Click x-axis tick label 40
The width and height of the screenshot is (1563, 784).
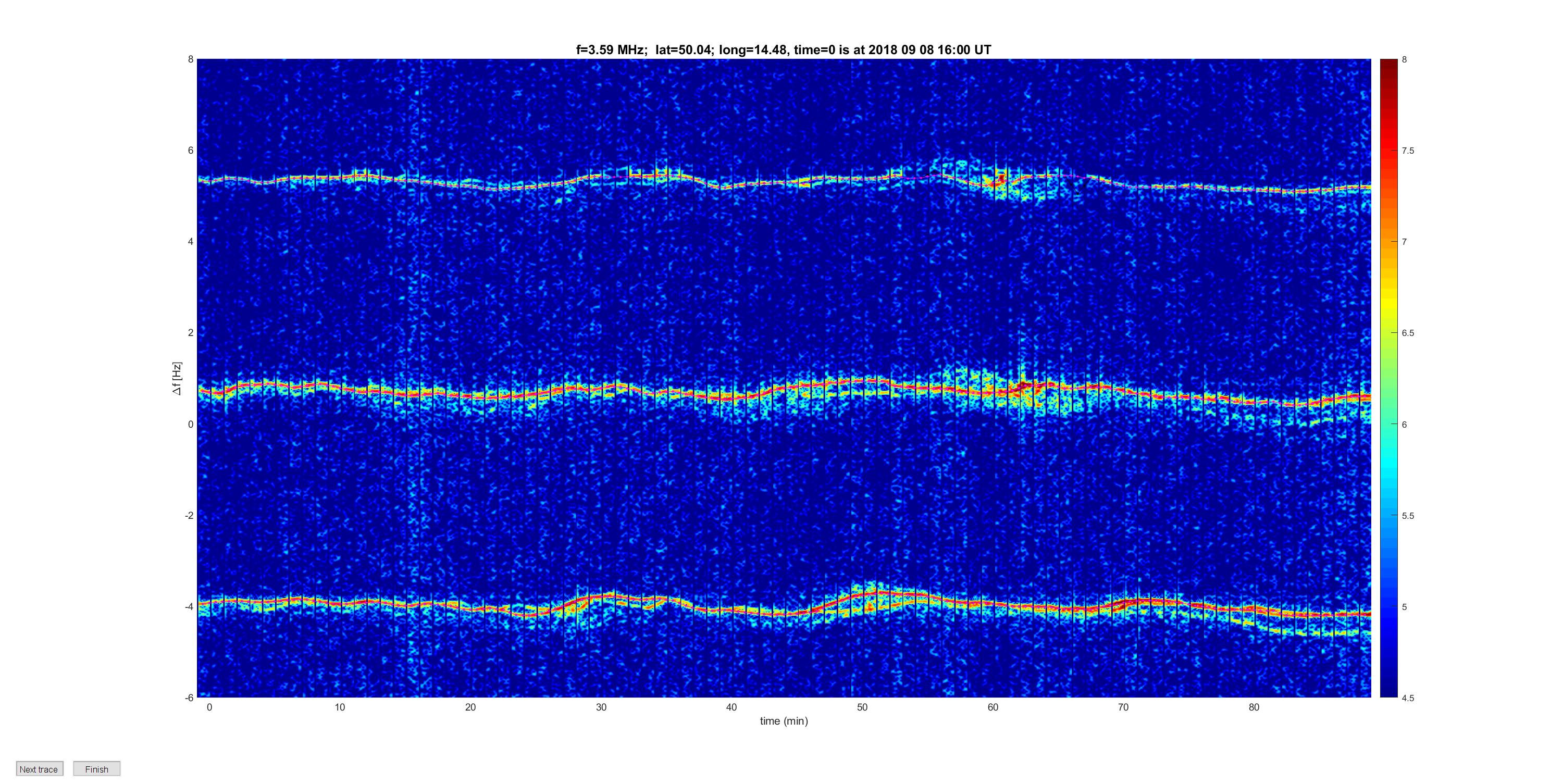pyautogui.click(x=732, y=707)
